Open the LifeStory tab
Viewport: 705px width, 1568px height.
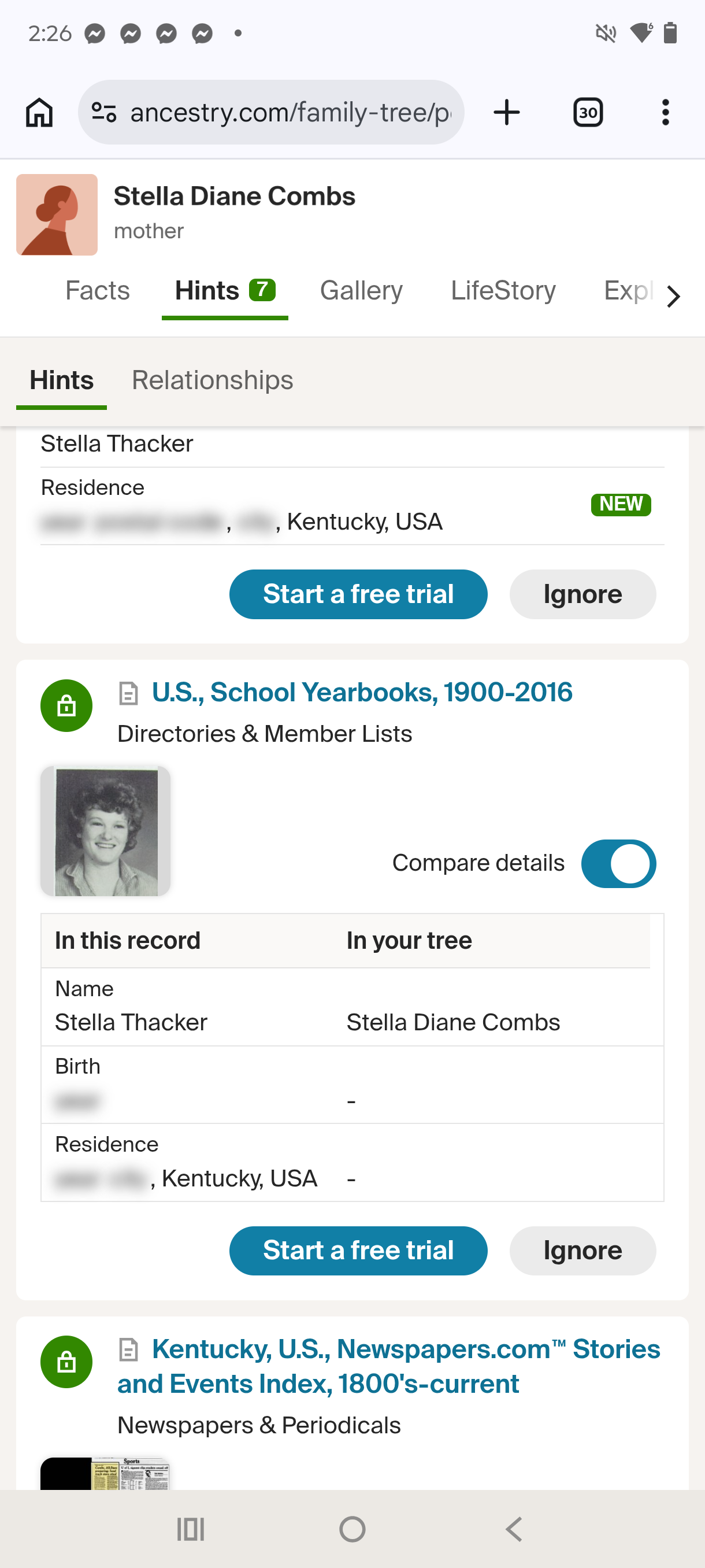503,291
